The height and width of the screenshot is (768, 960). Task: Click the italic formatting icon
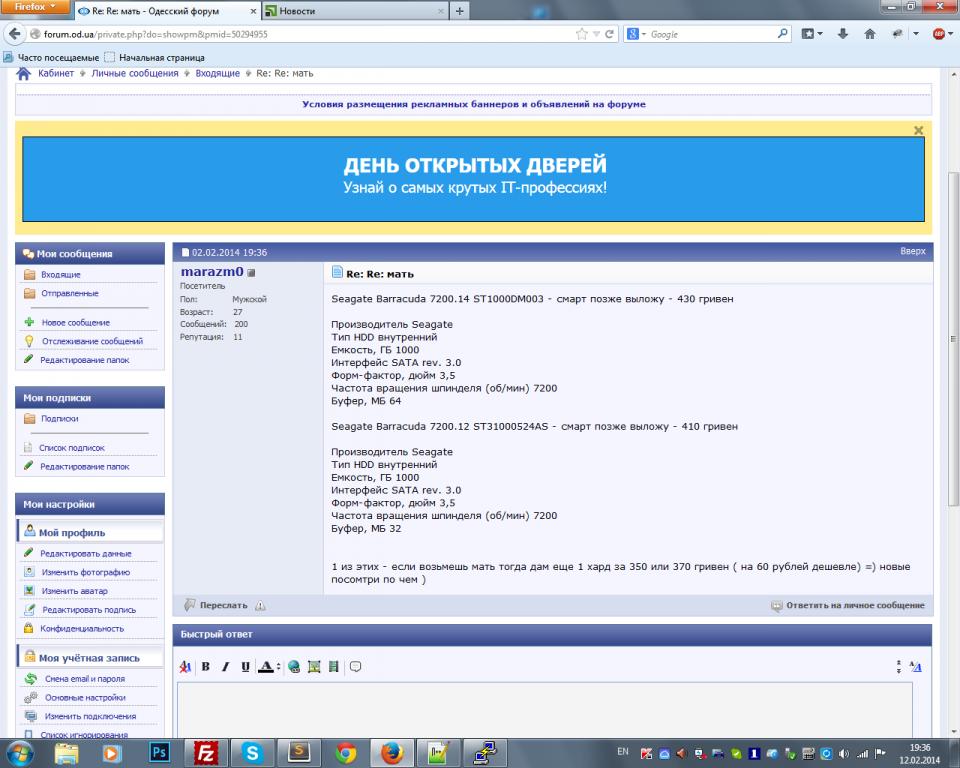[225, 667]
